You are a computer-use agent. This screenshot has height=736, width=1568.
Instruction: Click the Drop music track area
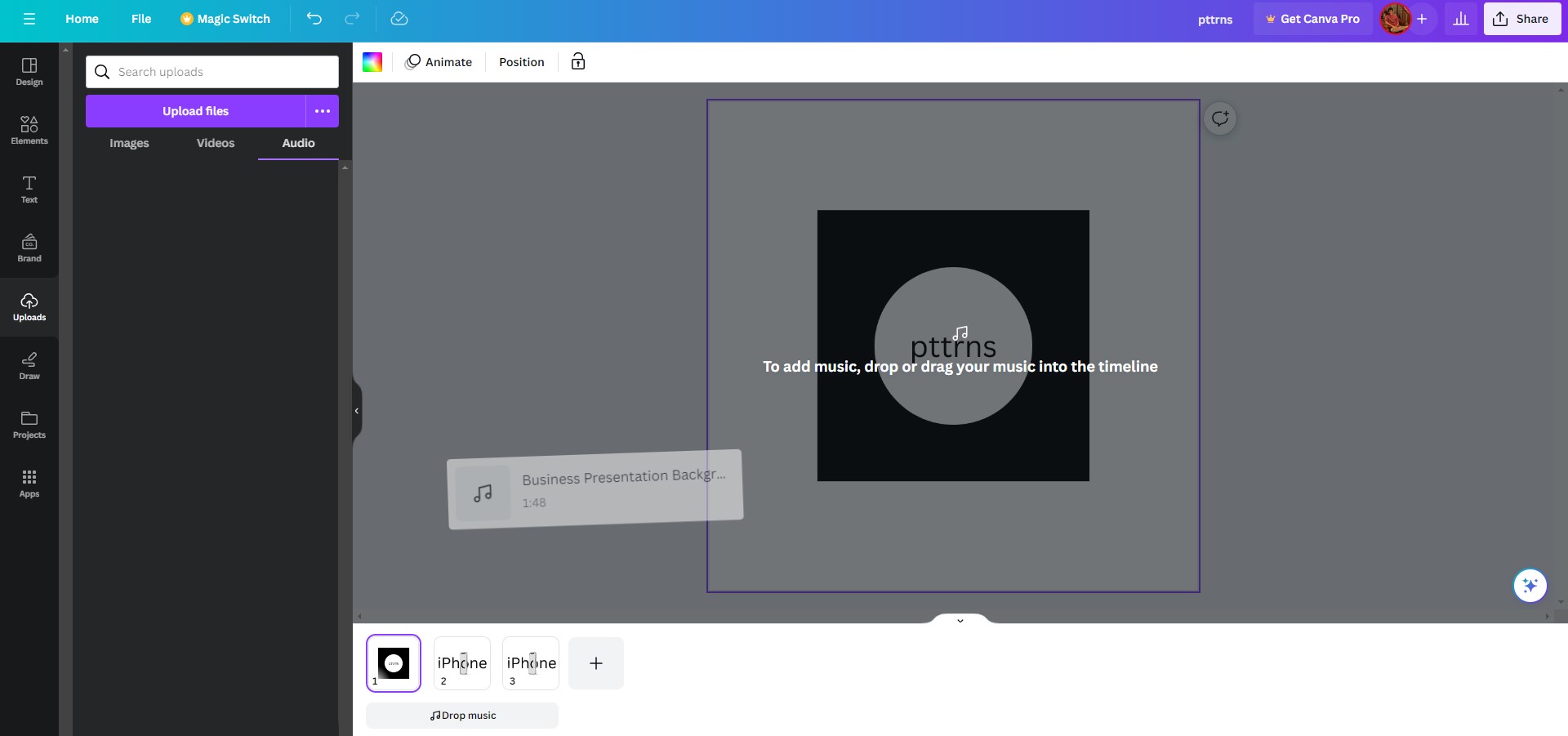click(462, 716)
